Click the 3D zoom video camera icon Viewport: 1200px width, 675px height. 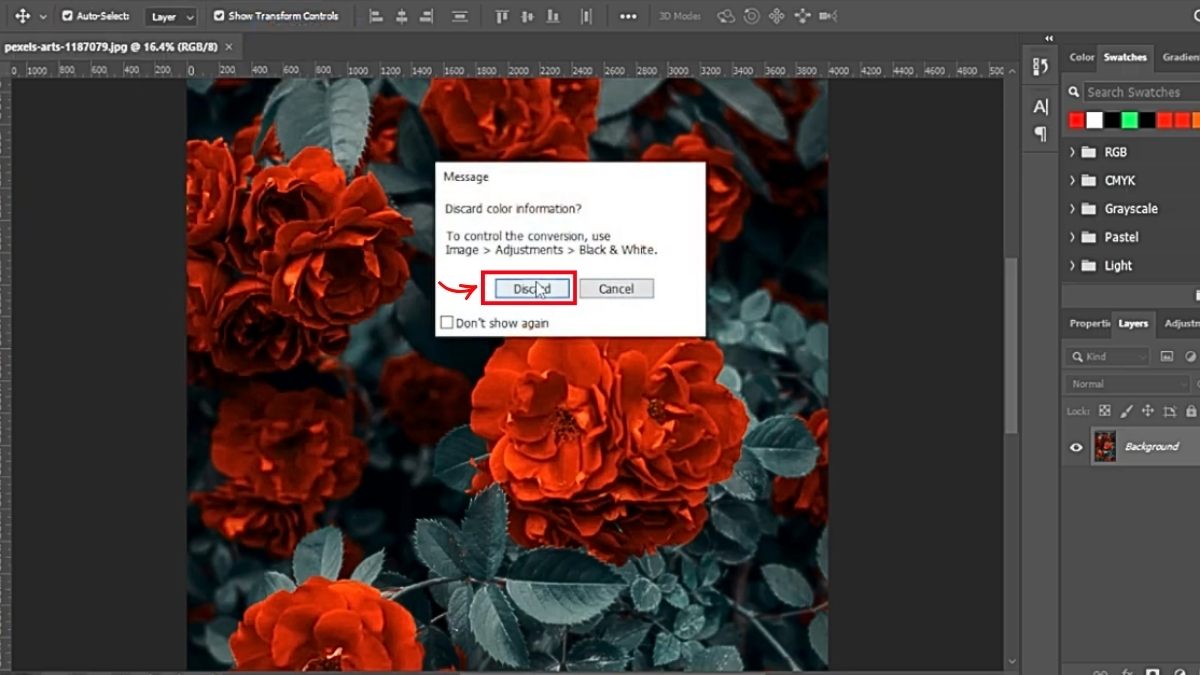point(828,16)
